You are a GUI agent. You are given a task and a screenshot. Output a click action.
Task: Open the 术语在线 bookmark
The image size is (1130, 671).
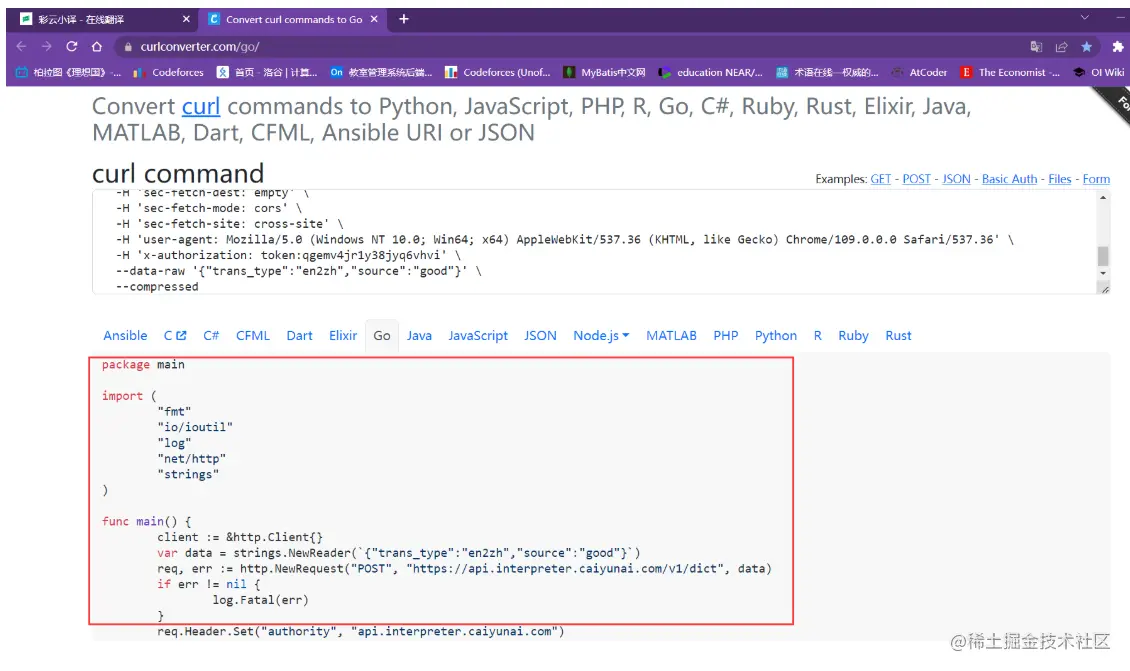(x=827, y=72)
